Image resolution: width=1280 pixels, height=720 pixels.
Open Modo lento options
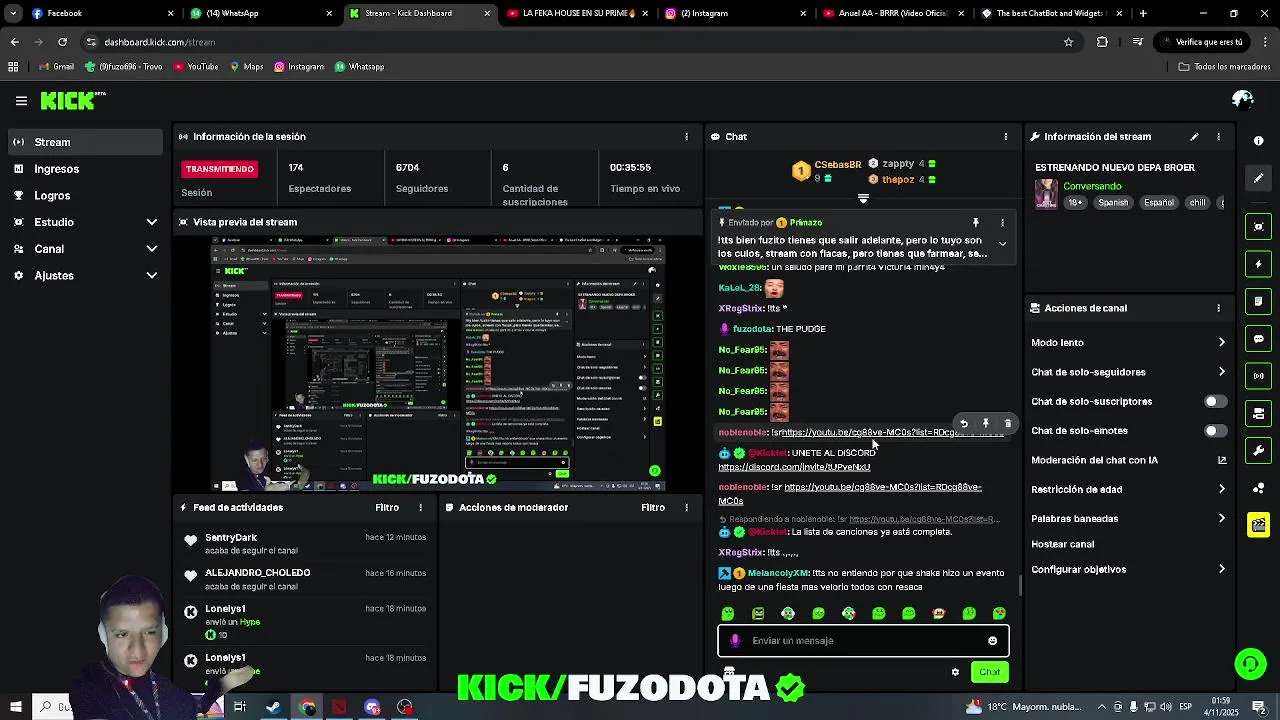[1128, 343]
